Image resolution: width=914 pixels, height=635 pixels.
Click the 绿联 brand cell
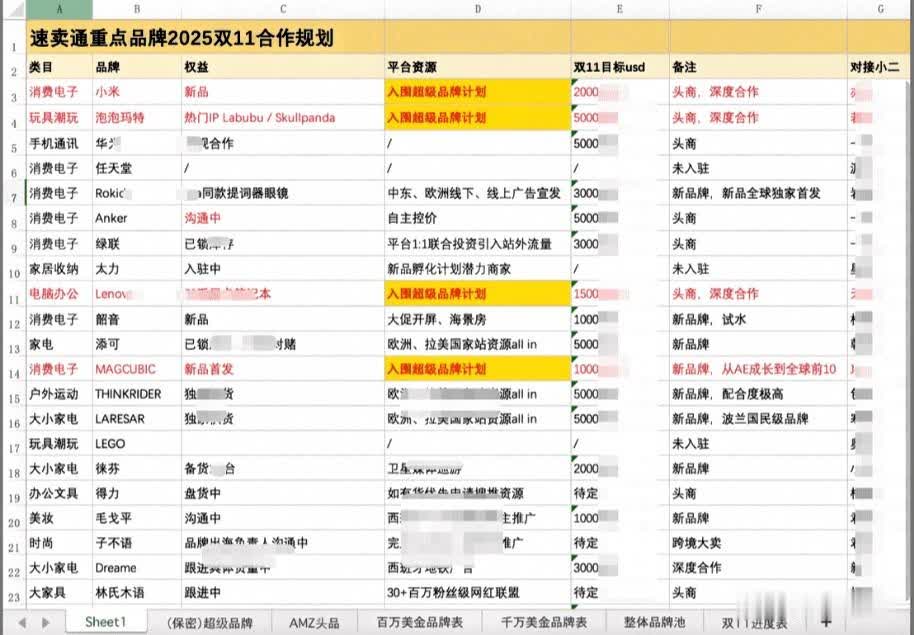click(137, 244)
